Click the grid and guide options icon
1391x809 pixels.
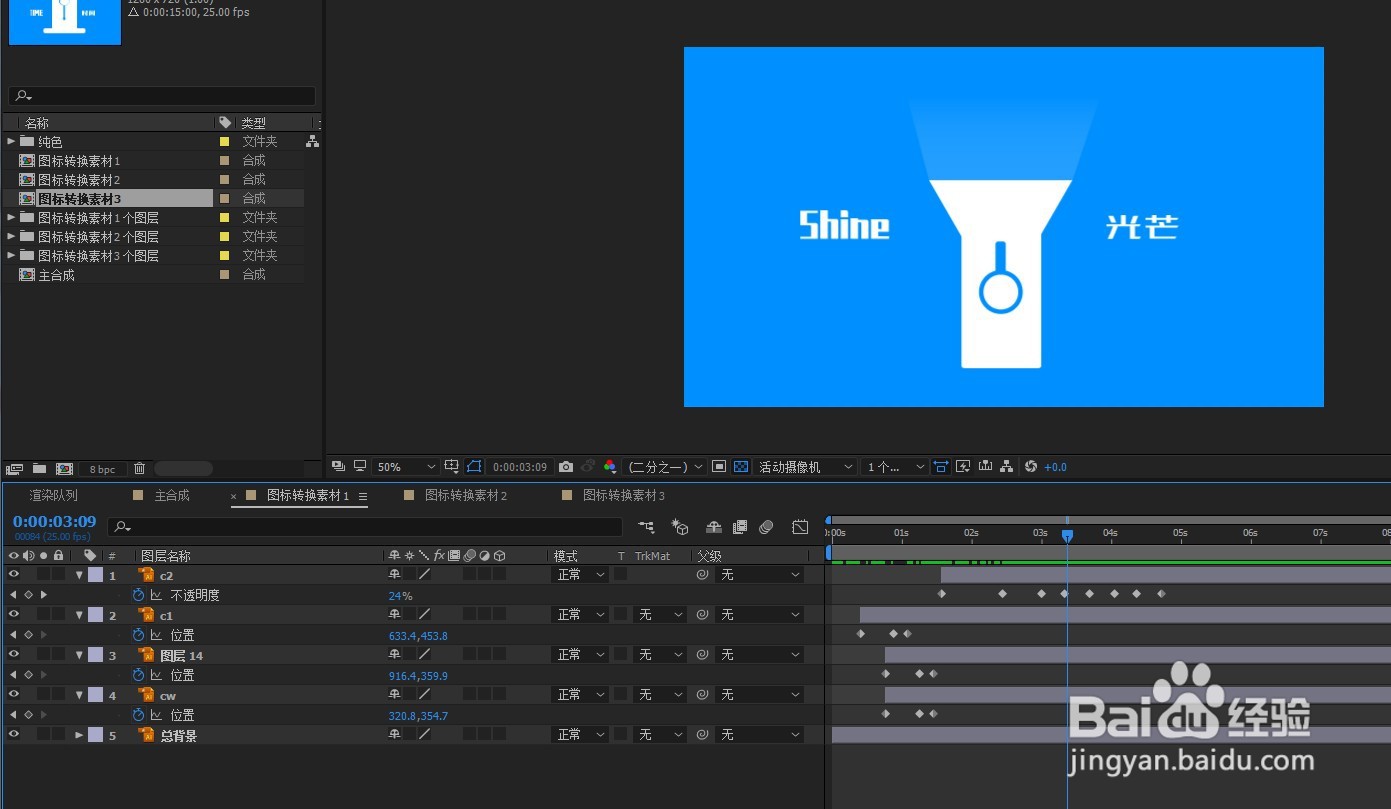(x=451, y=466)
